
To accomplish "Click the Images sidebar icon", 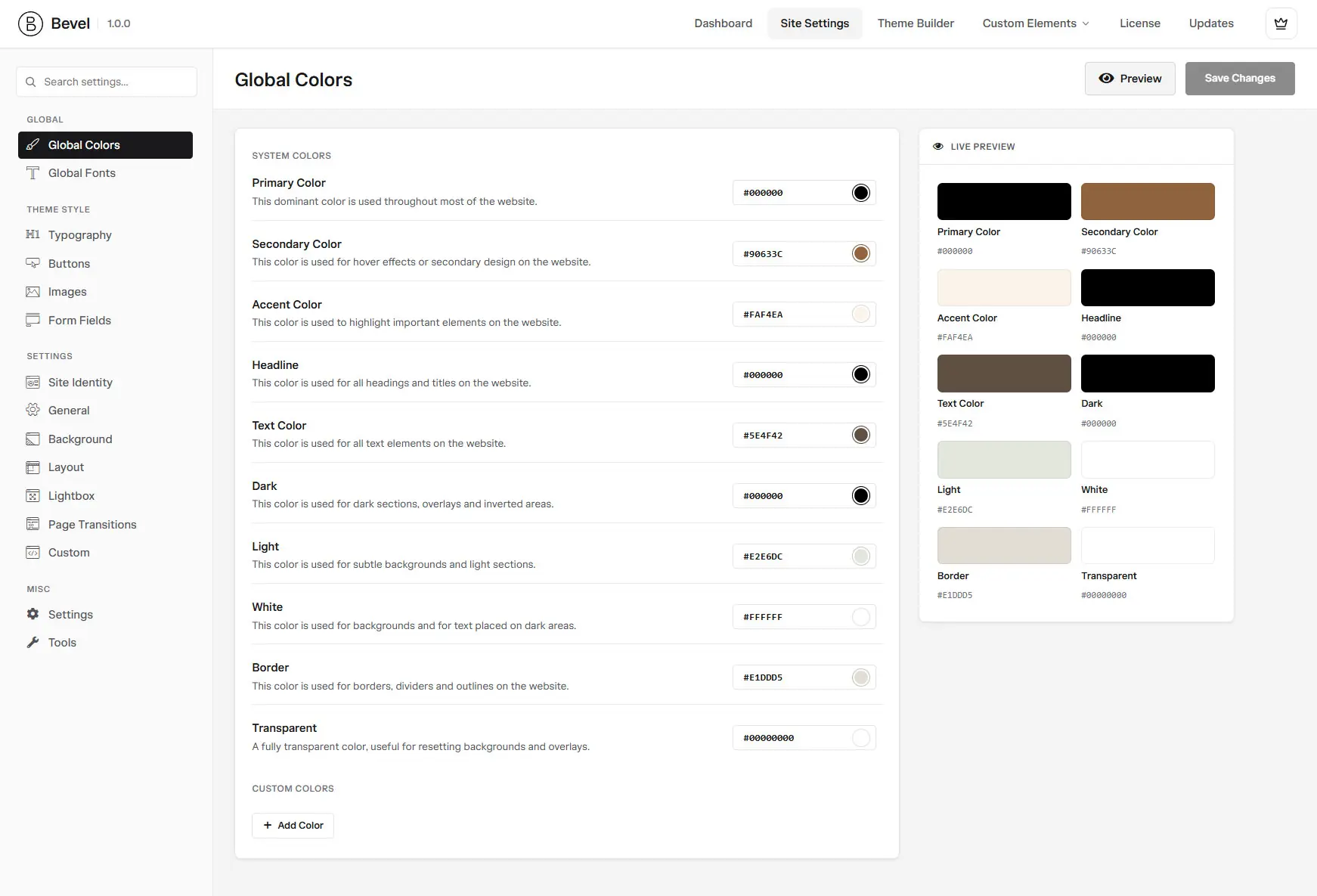I will (x=33, y=292).
